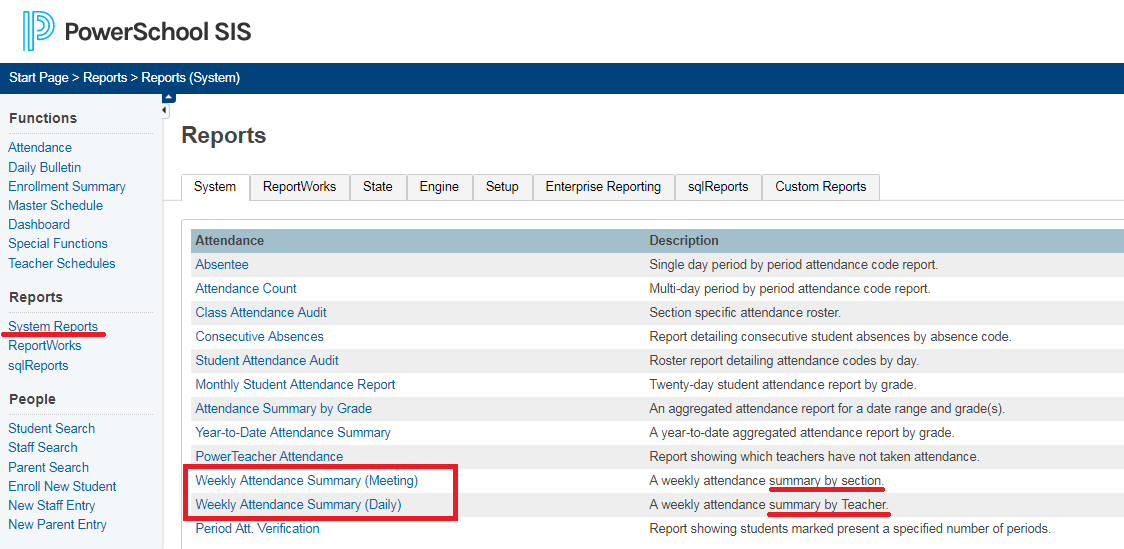Screen dimensions: 1124x549
Task: Click the Reports page heading
Action: click(224, 135)
